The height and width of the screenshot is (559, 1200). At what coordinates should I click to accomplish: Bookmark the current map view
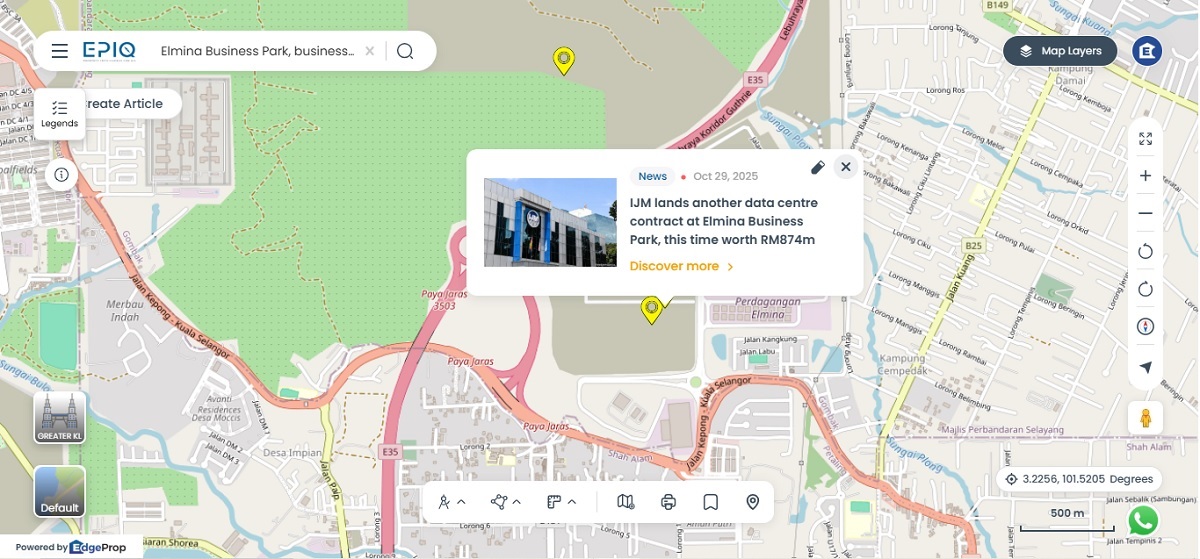pyautogui.click(x=711, y=502)
